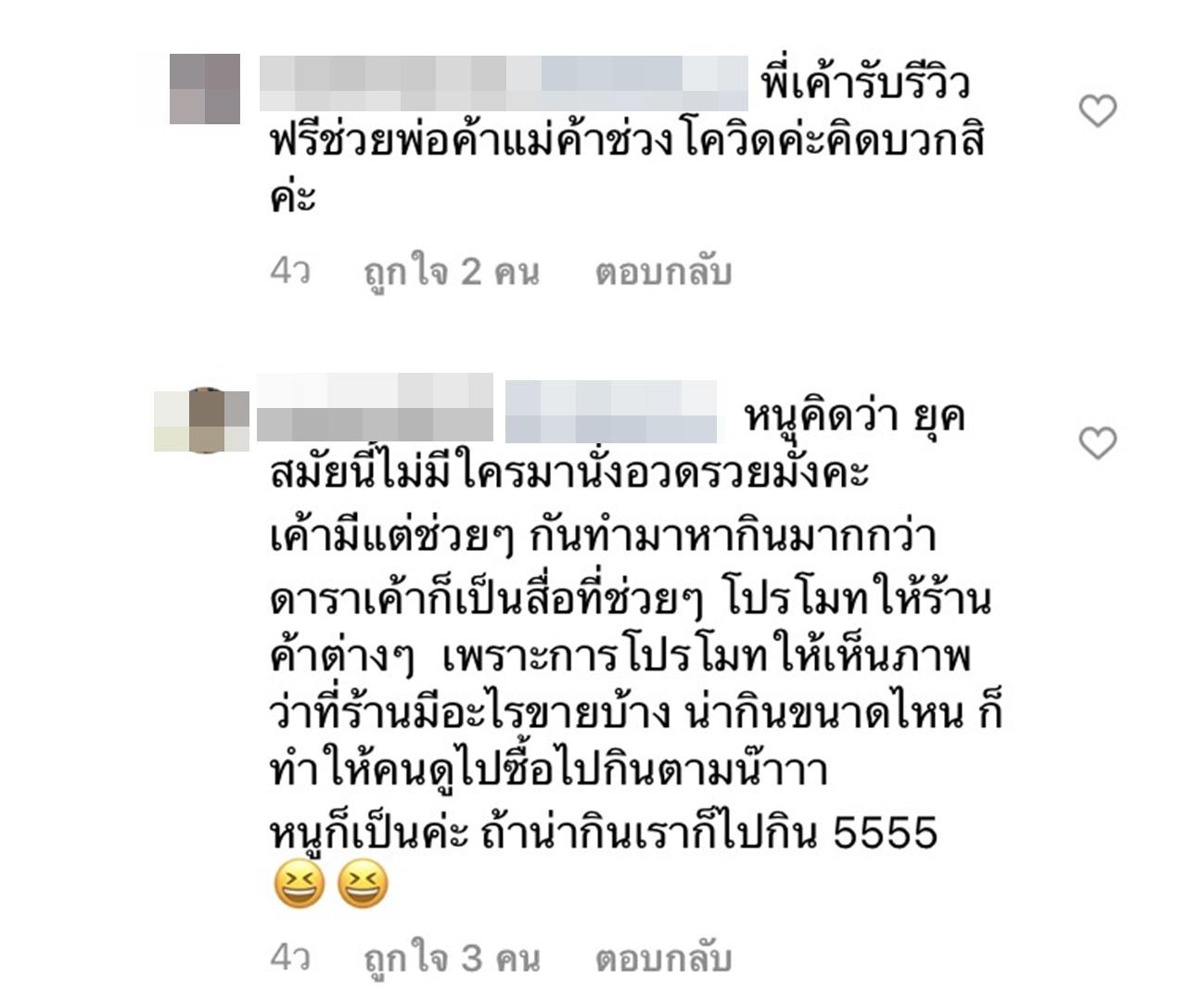Click the second laughing emoji in second comment
The width and height of the screenshot is (1187, 1008).
(362, 884)
